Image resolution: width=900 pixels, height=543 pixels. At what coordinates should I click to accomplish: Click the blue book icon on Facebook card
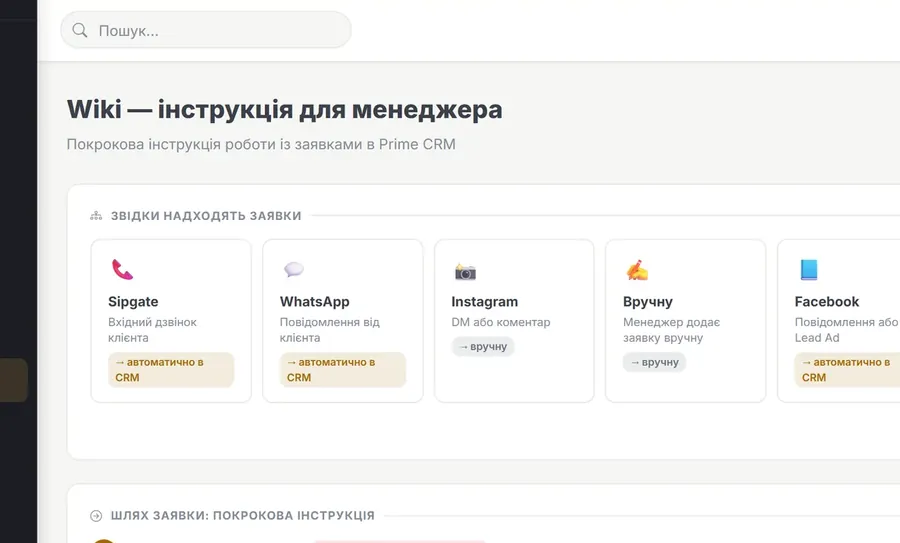pos(809,270)
